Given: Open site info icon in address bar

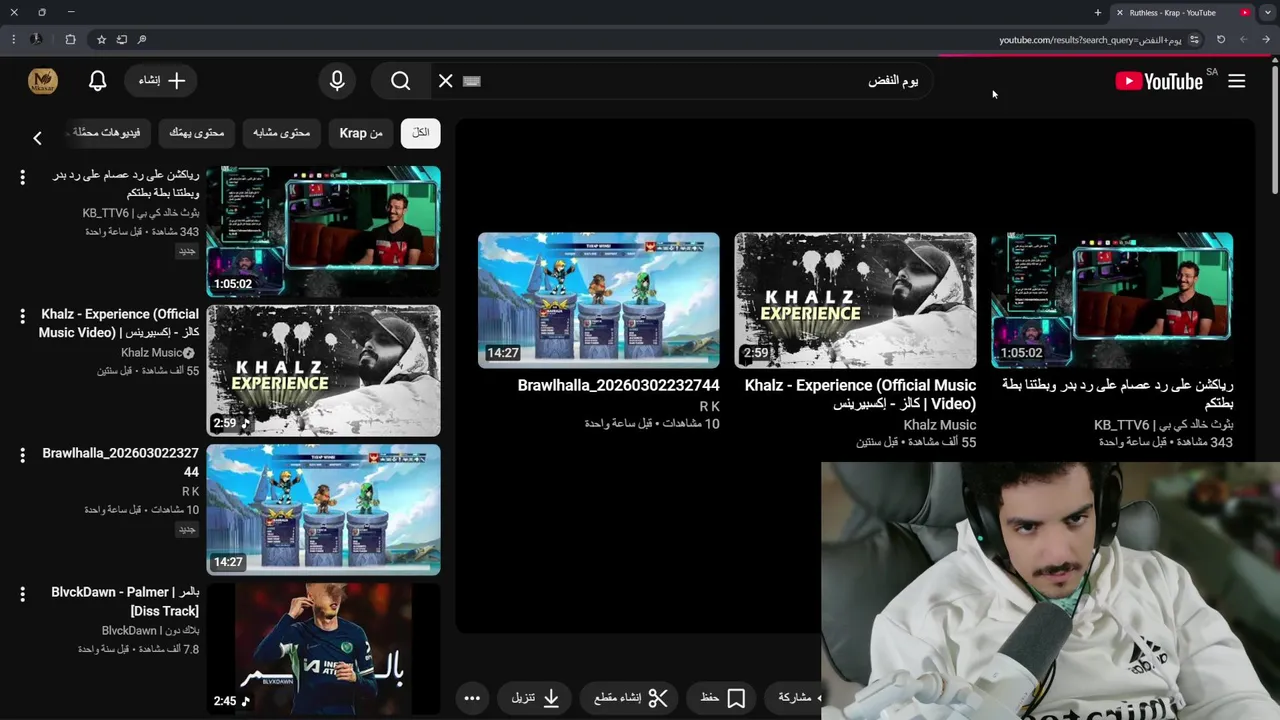Looking at the screenshot, I should 1194,39.
